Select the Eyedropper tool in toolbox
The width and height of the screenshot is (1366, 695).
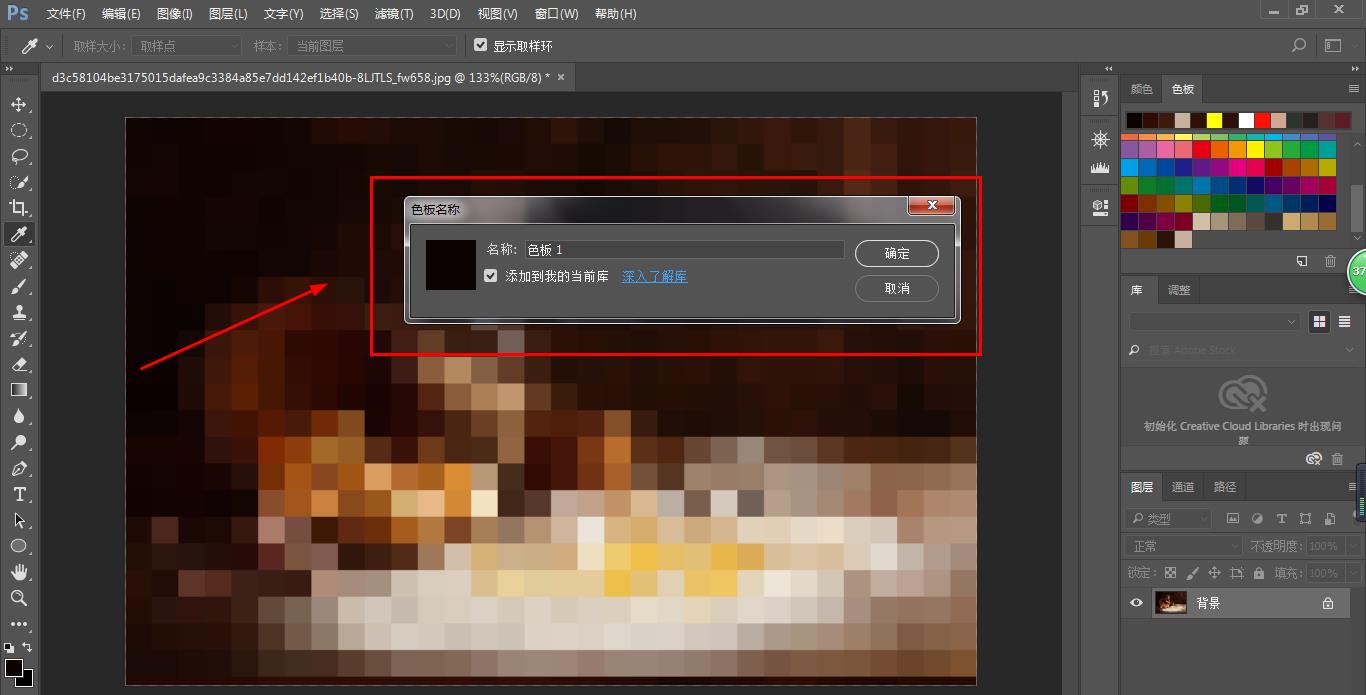click(x=18, y=234)
